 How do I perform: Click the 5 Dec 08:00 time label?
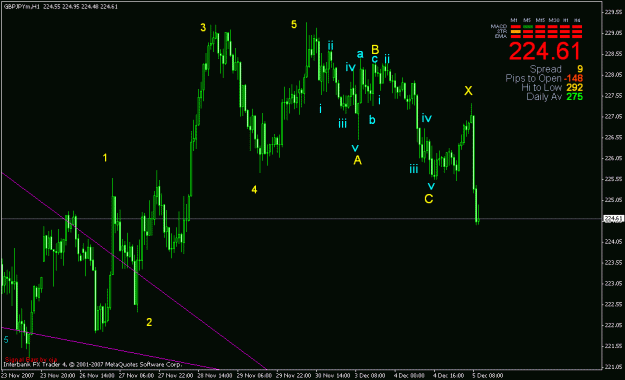click(x=488, y=376)
